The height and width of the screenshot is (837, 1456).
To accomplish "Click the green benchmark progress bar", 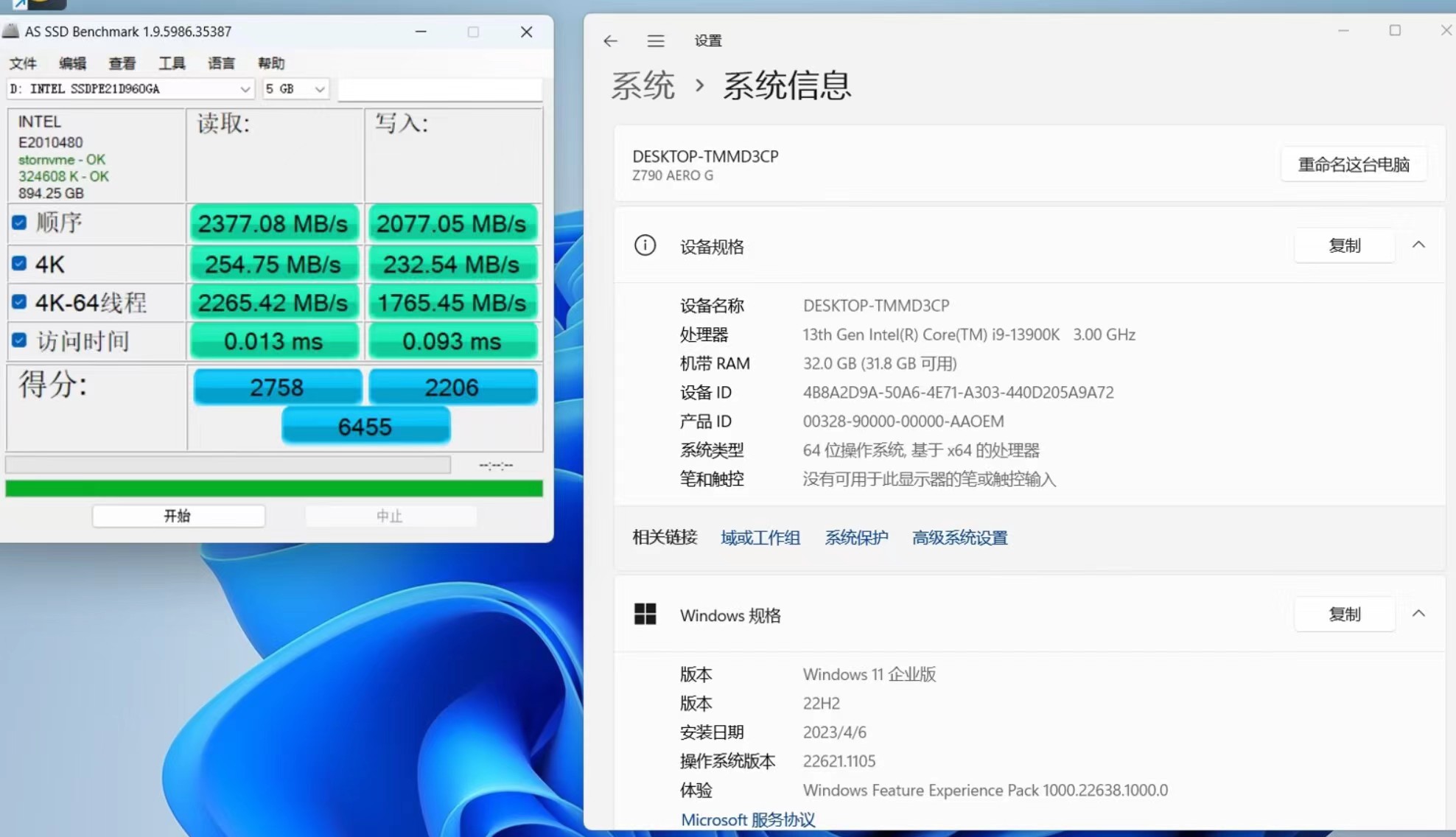I will [x=274, y=488].
